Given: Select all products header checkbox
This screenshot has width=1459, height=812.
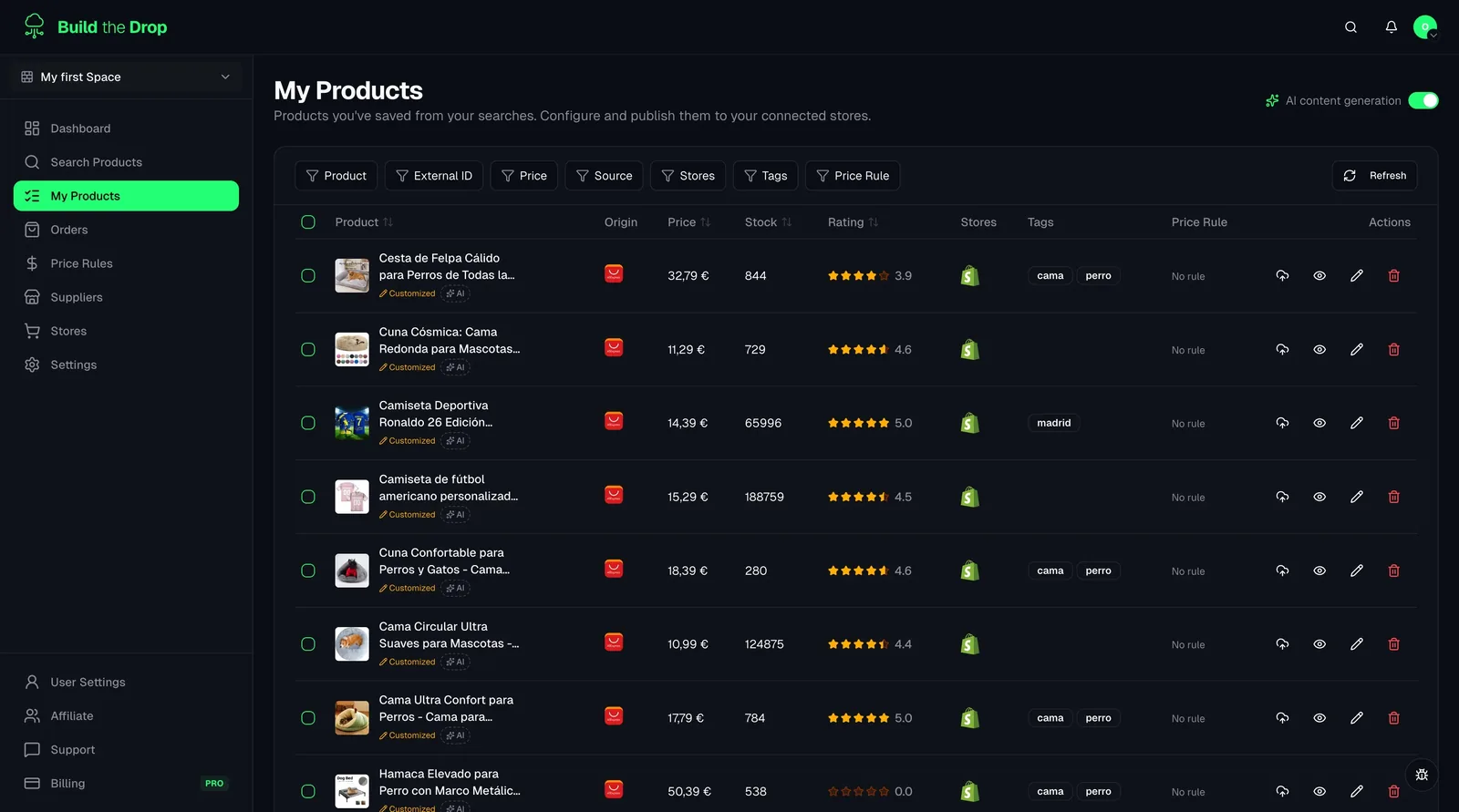Looking at the screenshot, I should pyautogui.click(x=308, y=222).
